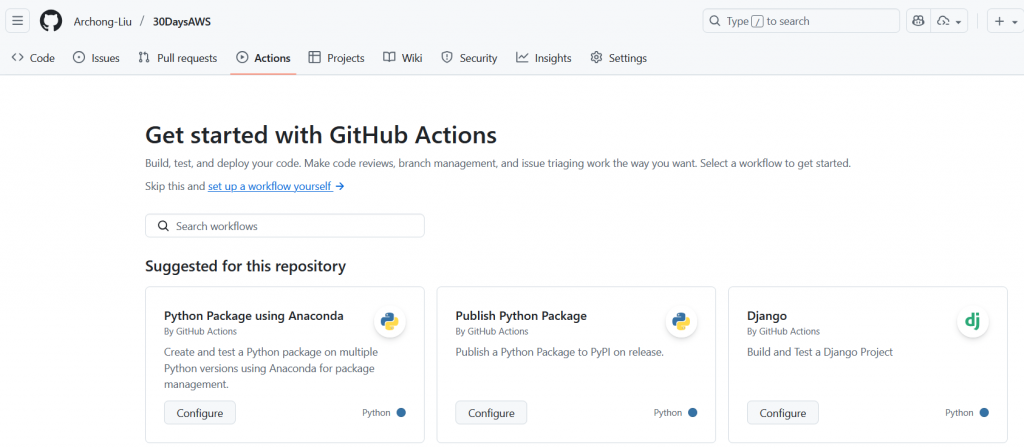The image size is (1024, 448).
Task: Go to the Issues tab
Action: (x=96, y=58)
